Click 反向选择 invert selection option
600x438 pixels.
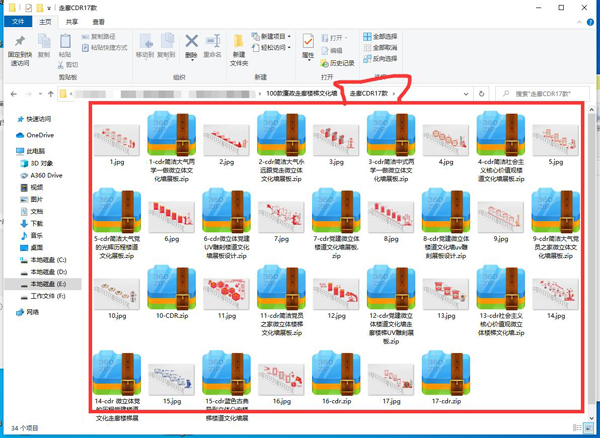click(x=384, y=58)
